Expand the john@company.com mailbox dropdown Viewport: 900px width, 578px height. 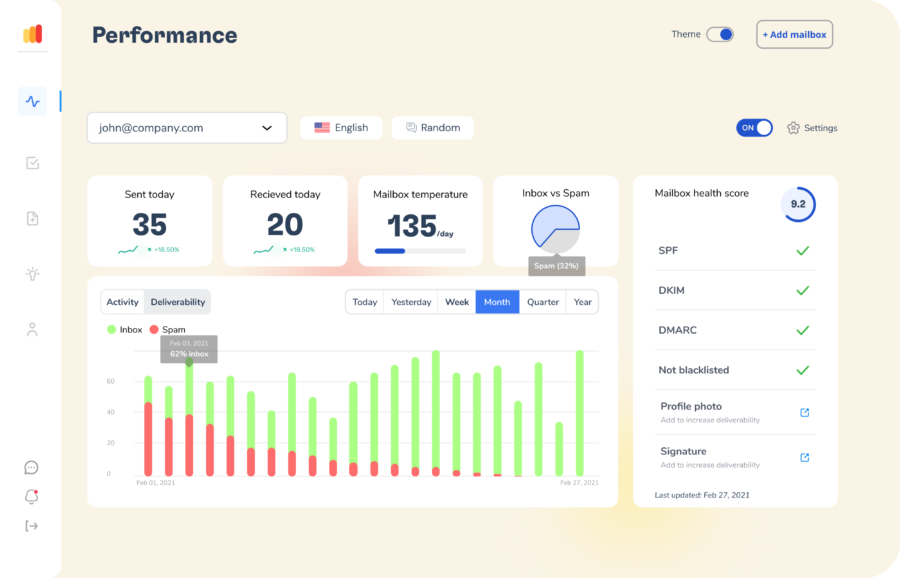tap(187, 127)
